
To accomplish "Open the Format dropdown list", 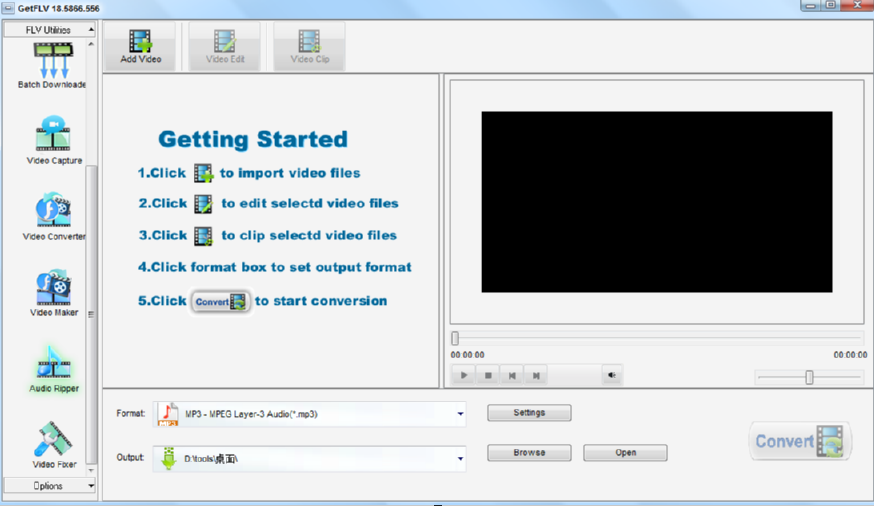I will [460, 414].
